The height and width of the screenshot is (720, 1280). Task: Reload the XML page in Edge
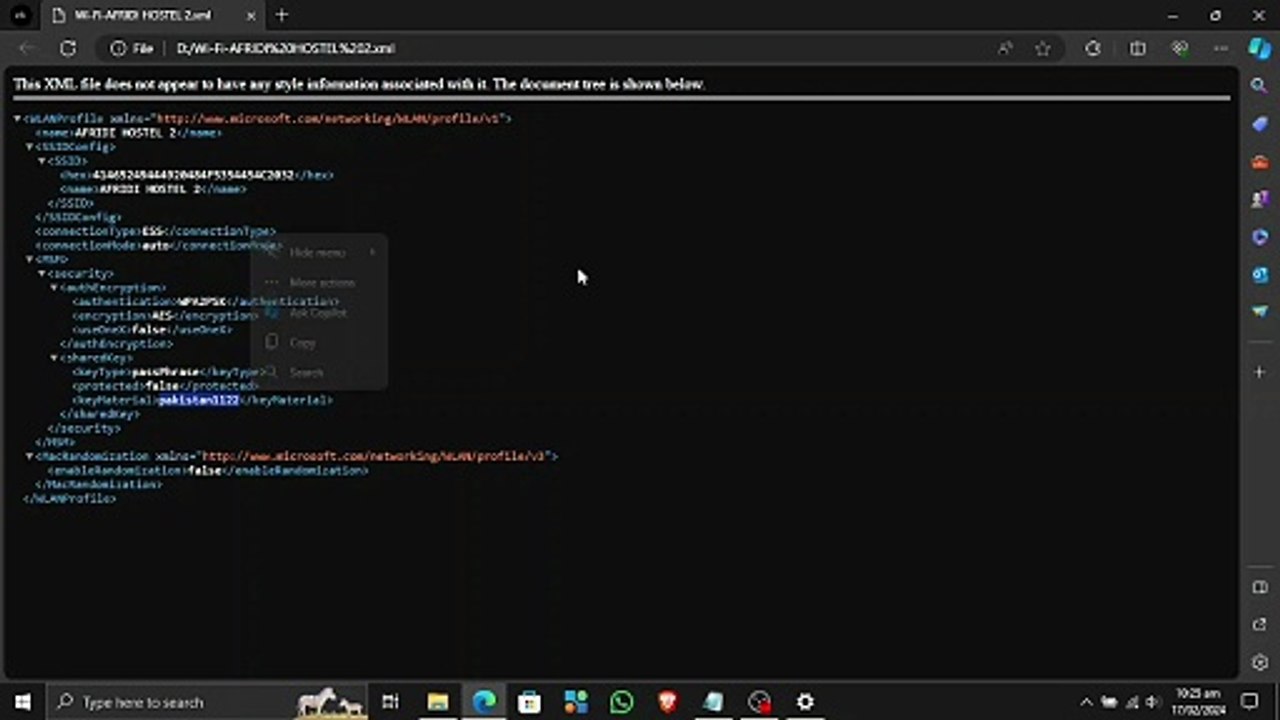click(68, 48)
